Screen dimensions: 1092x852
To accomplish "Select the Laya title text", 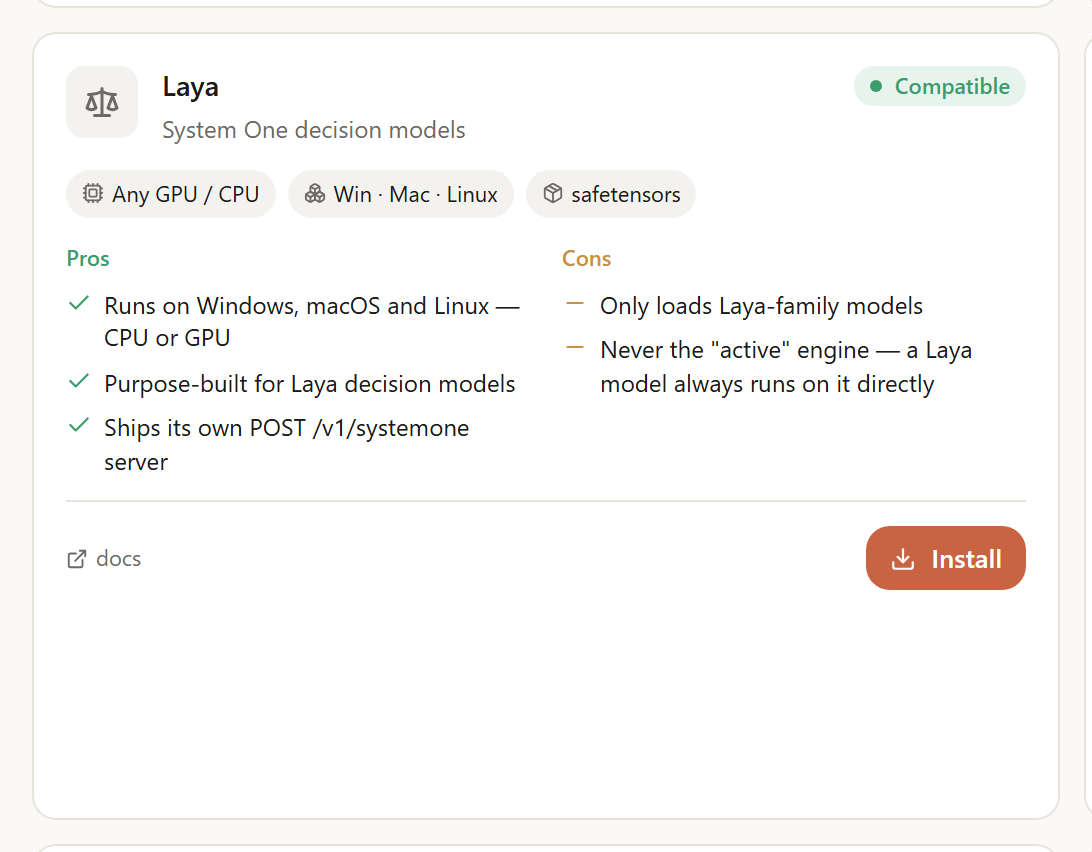I will (190, 88).
